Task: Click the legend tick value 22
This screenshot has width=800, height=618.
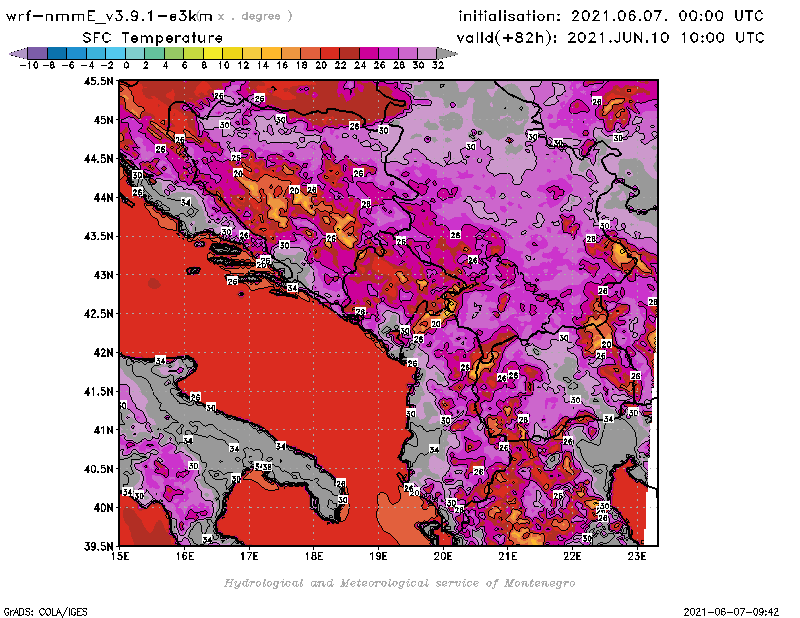Action: (340, 65)
